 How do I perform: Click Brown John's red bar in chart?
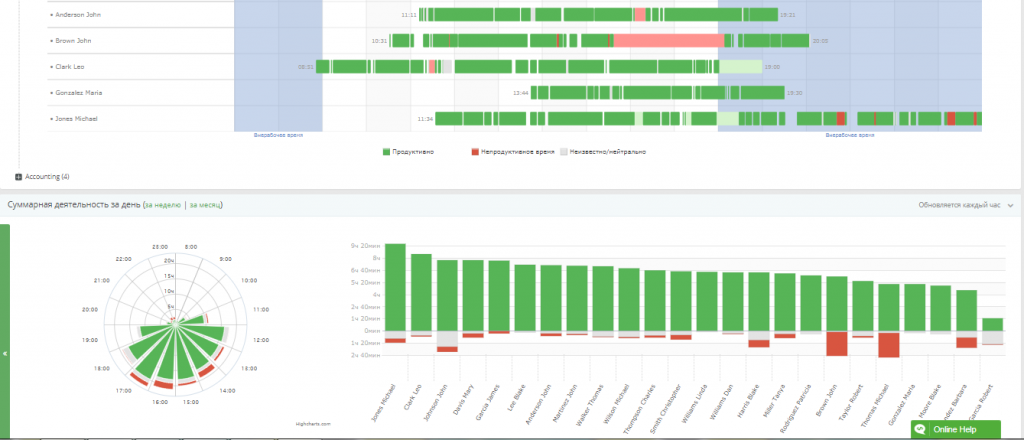pyautogui.click(x=837, y=343)
